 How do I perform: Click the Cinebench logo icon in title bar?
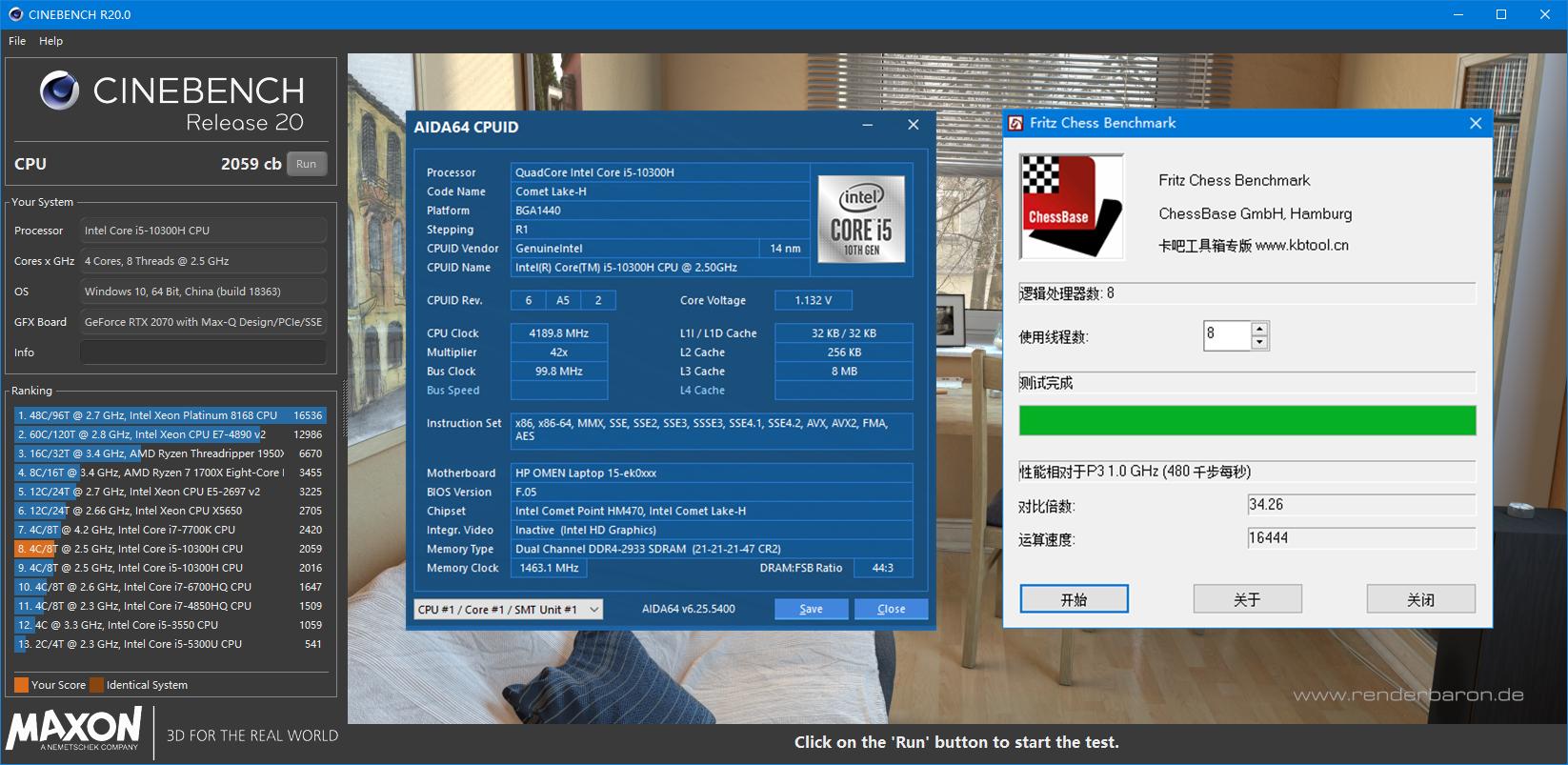(15, 14)
